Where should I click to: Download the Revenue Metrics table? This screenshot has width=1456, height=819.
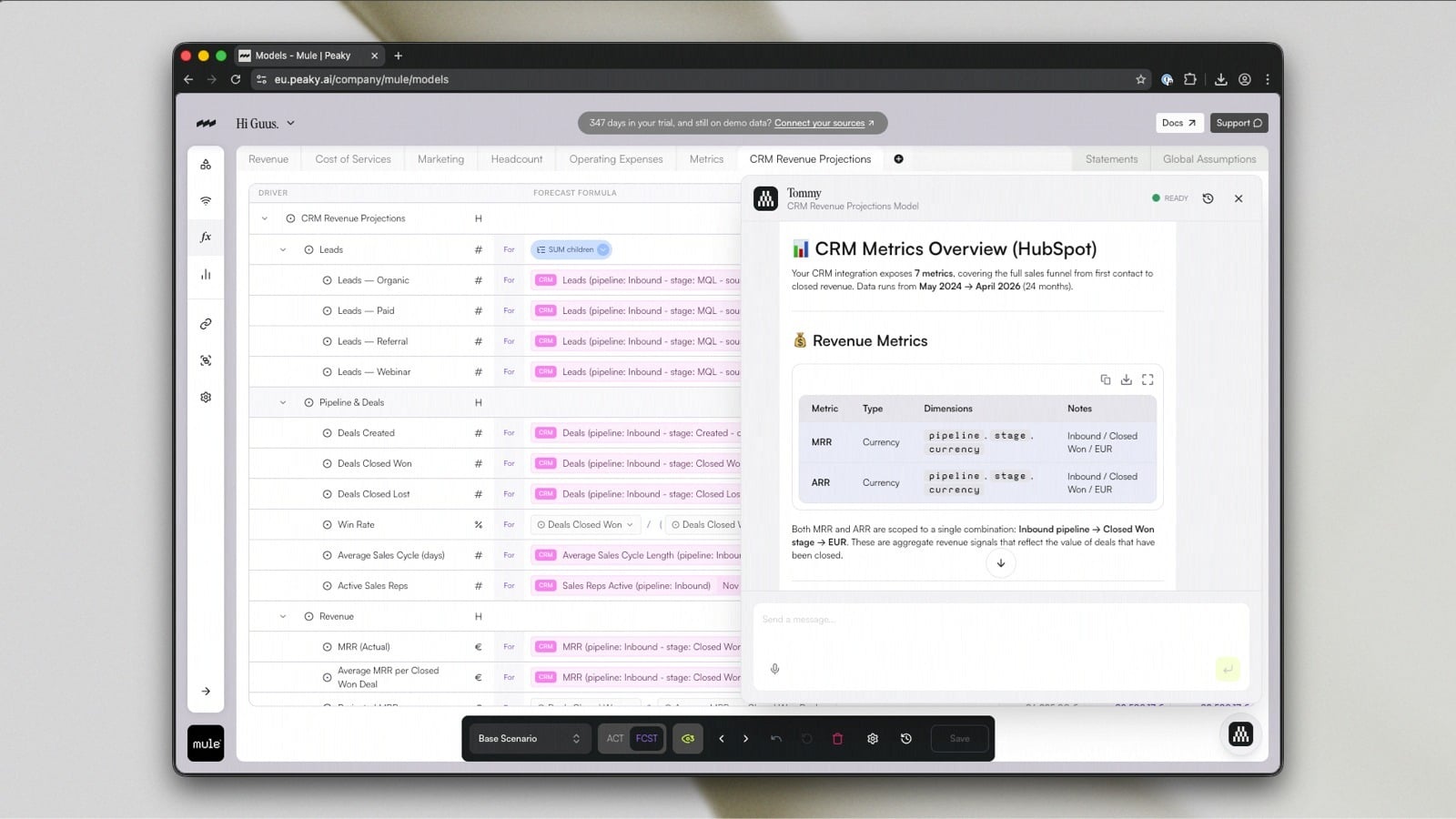click(1126, 379)
